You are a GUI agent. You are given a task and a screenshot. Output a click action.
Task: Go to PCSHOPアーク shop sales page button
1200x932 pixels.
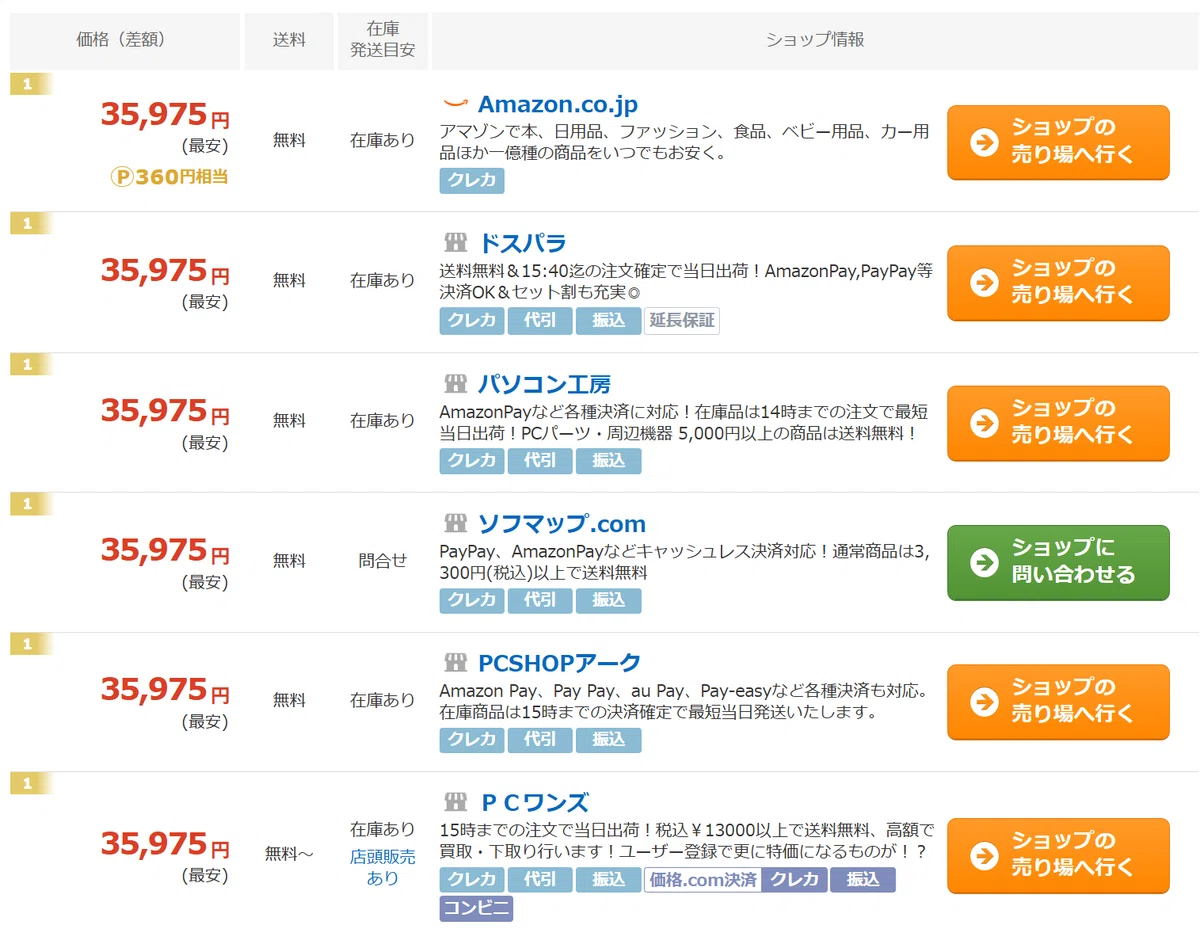tap(1058, 702)
